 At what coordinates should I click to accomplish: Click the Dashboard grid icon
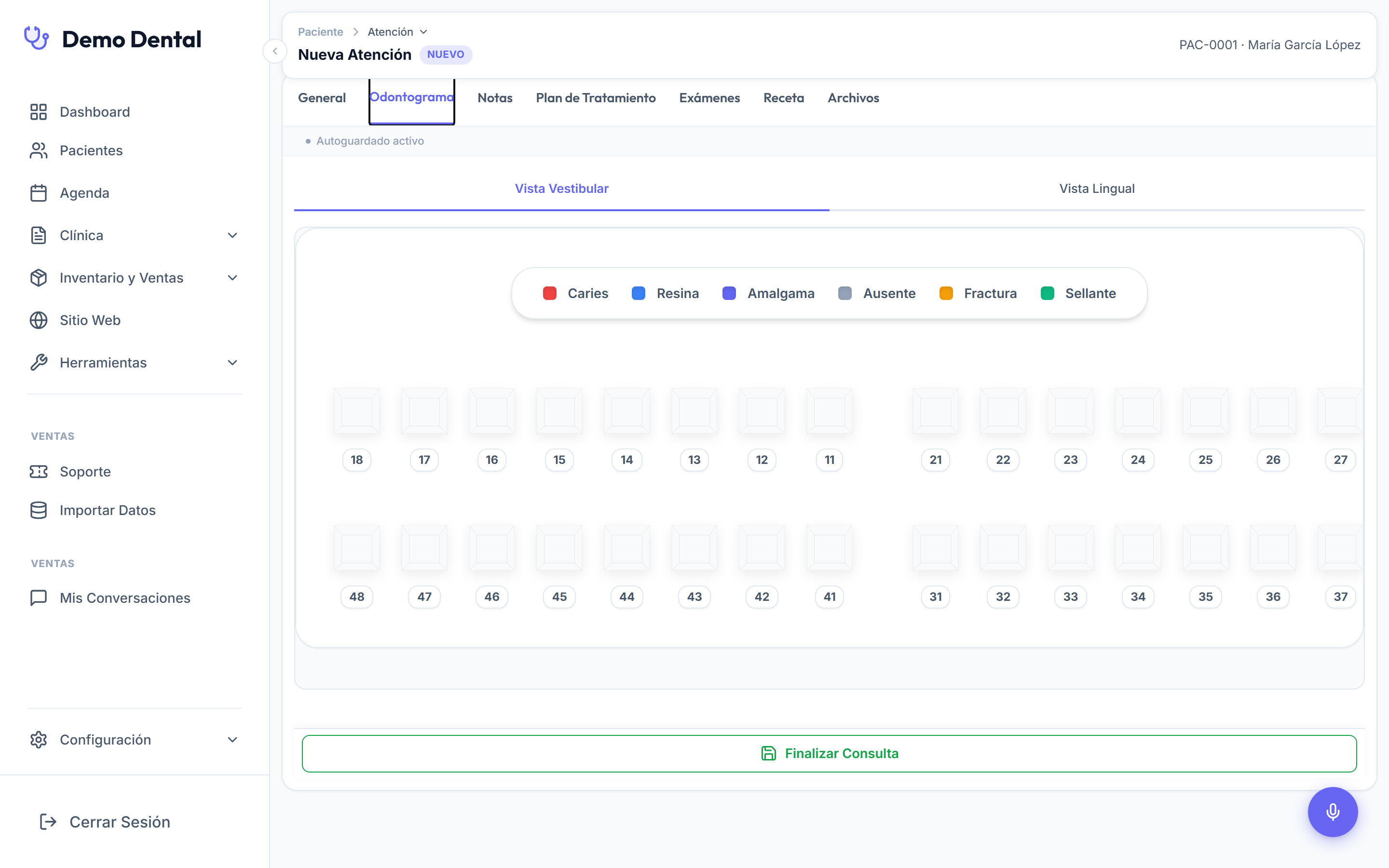pyautogui.click(x=39, y=112)
